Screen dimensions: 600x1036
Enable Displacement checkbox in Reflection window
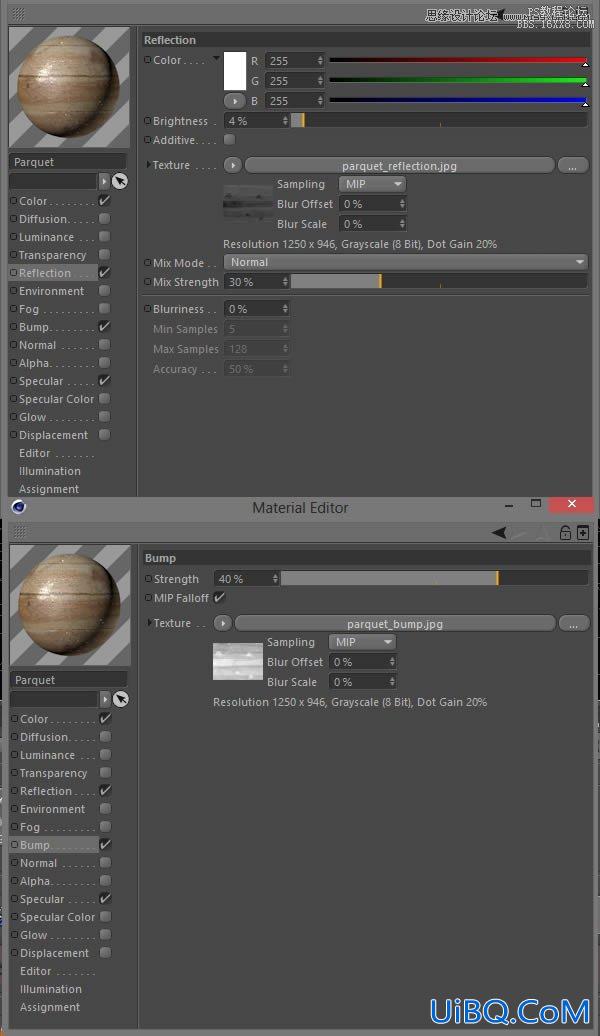(x=104, y=435)
